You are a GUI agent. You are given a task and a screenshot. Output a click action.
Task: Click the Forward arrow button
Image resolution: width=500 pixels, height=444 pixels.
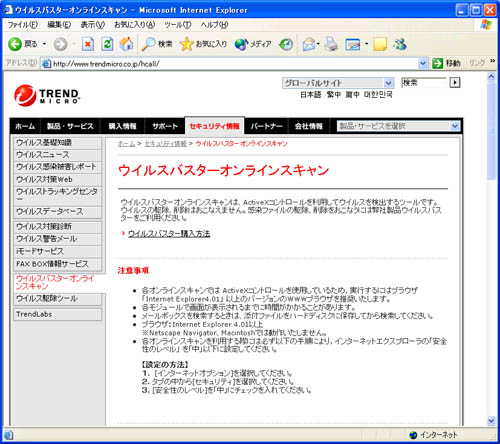[x=60, y=44]
